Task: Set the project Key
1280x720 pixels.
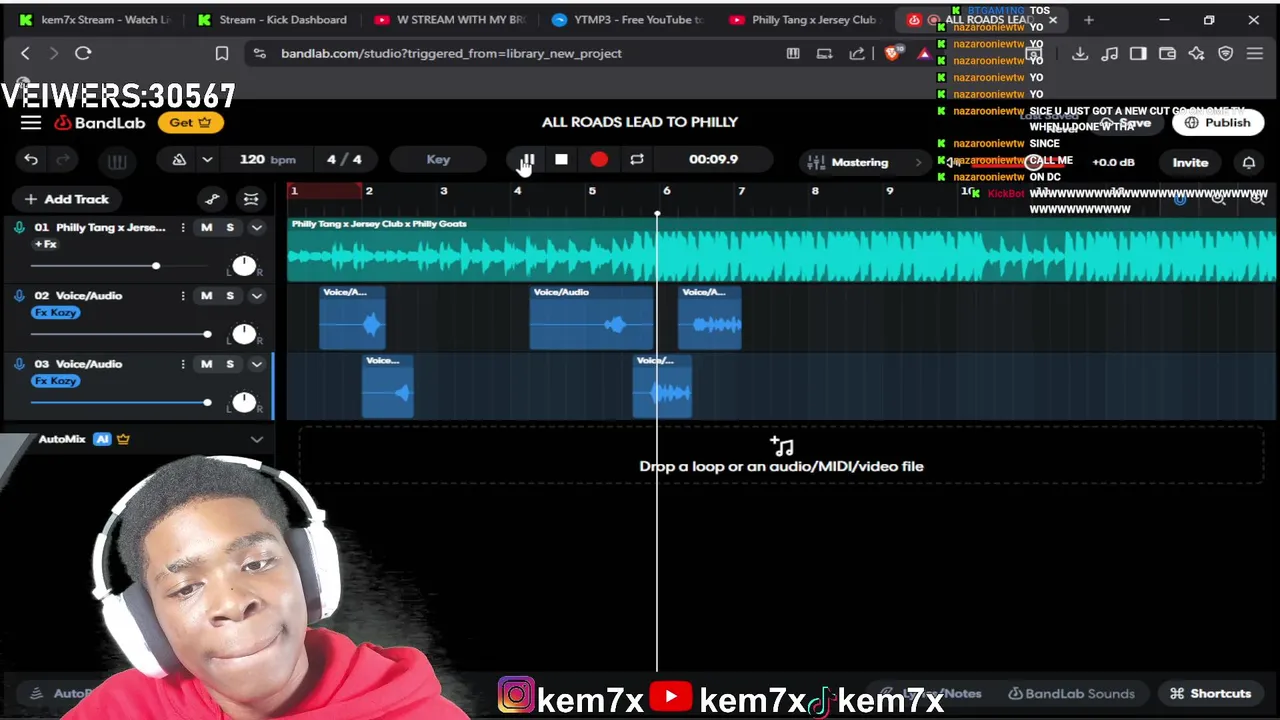Action: [x=438, y=159]
